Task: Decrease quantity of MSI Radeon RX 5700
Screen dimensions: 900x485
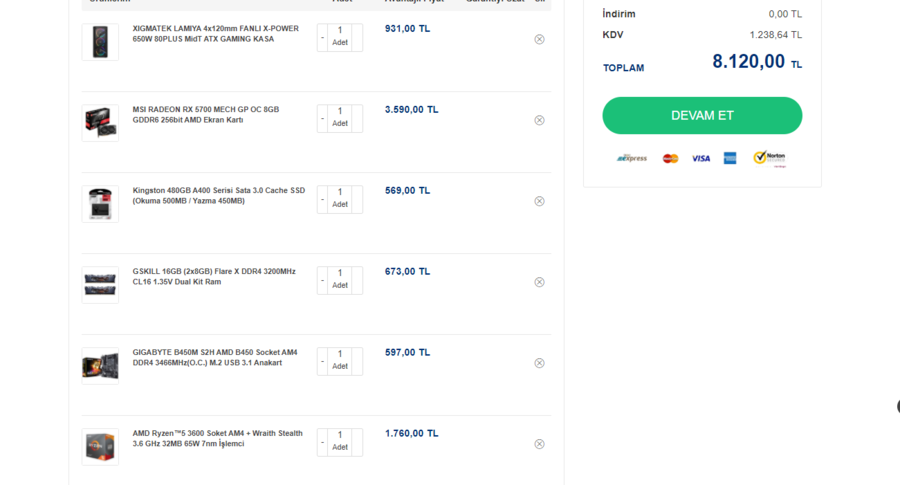Action: pyautogui.click(x=322, y=119)
